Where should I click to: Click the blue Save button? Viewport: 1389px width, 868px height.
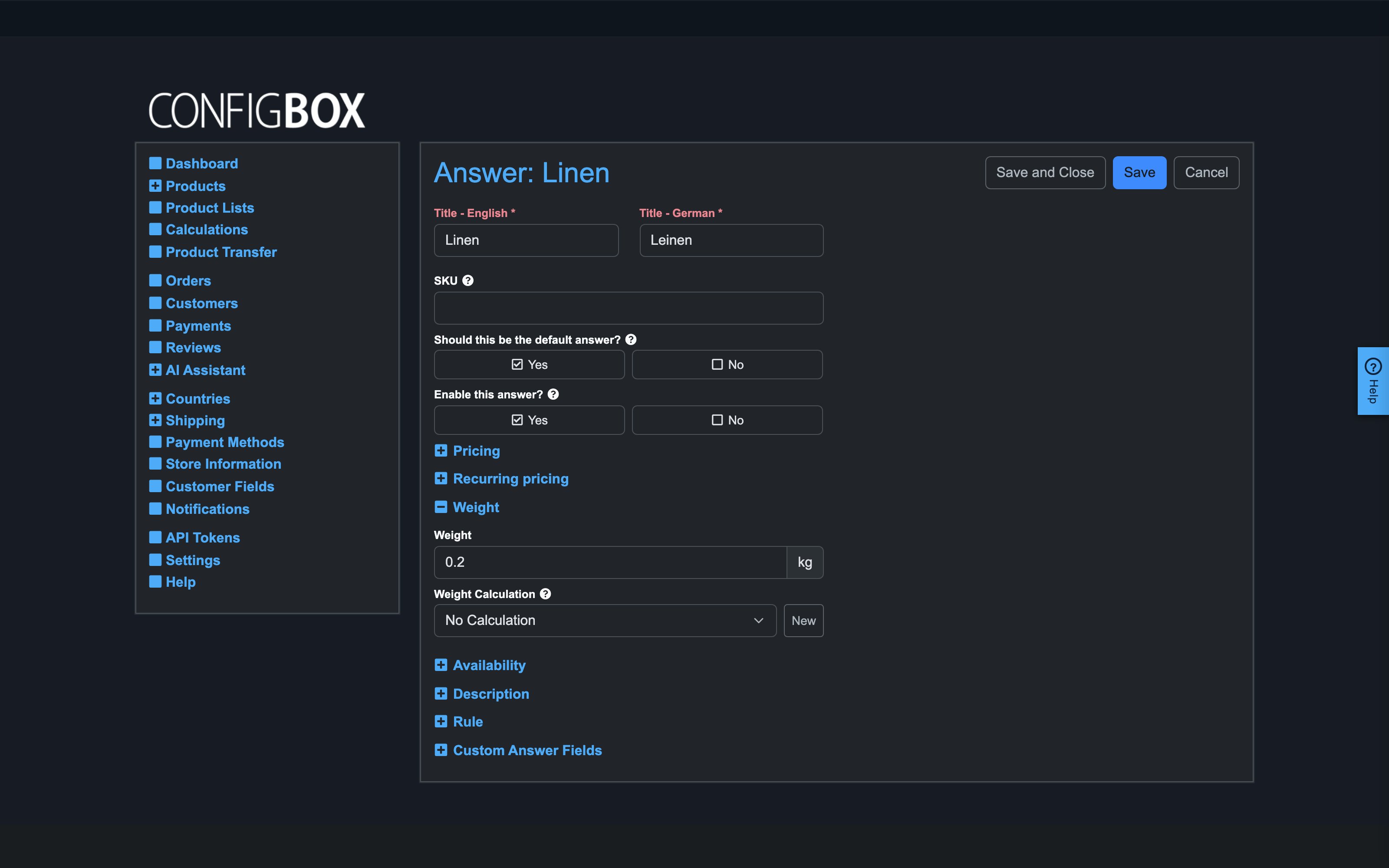tap(1139, 173)
